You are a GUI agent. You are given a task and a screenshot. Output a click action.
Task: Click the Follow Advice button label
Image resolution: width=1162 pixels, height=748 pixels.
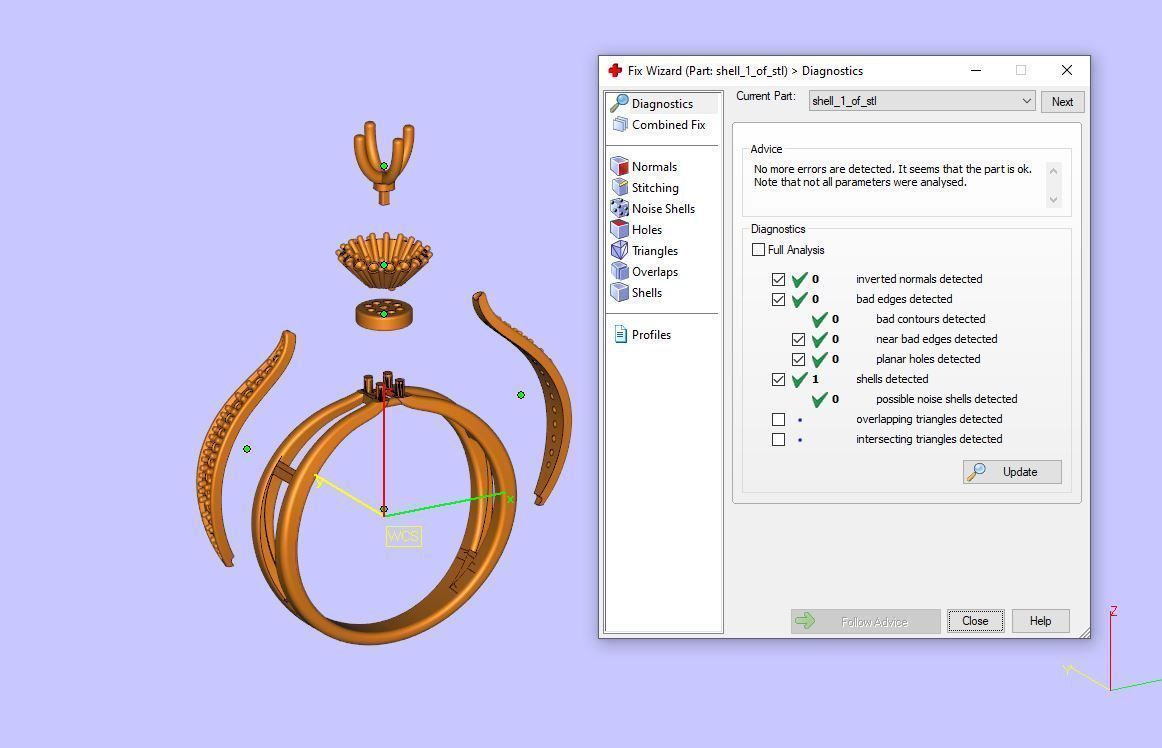(874, 622)
